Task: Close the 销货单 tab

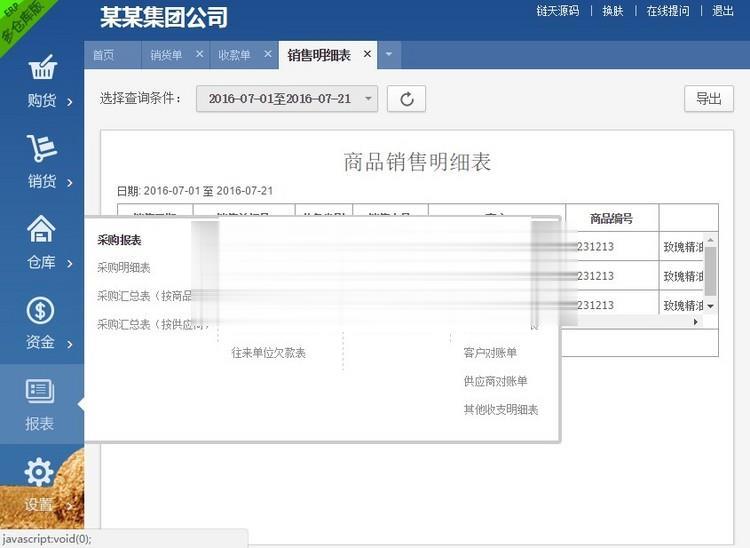Action: (199, 55)
